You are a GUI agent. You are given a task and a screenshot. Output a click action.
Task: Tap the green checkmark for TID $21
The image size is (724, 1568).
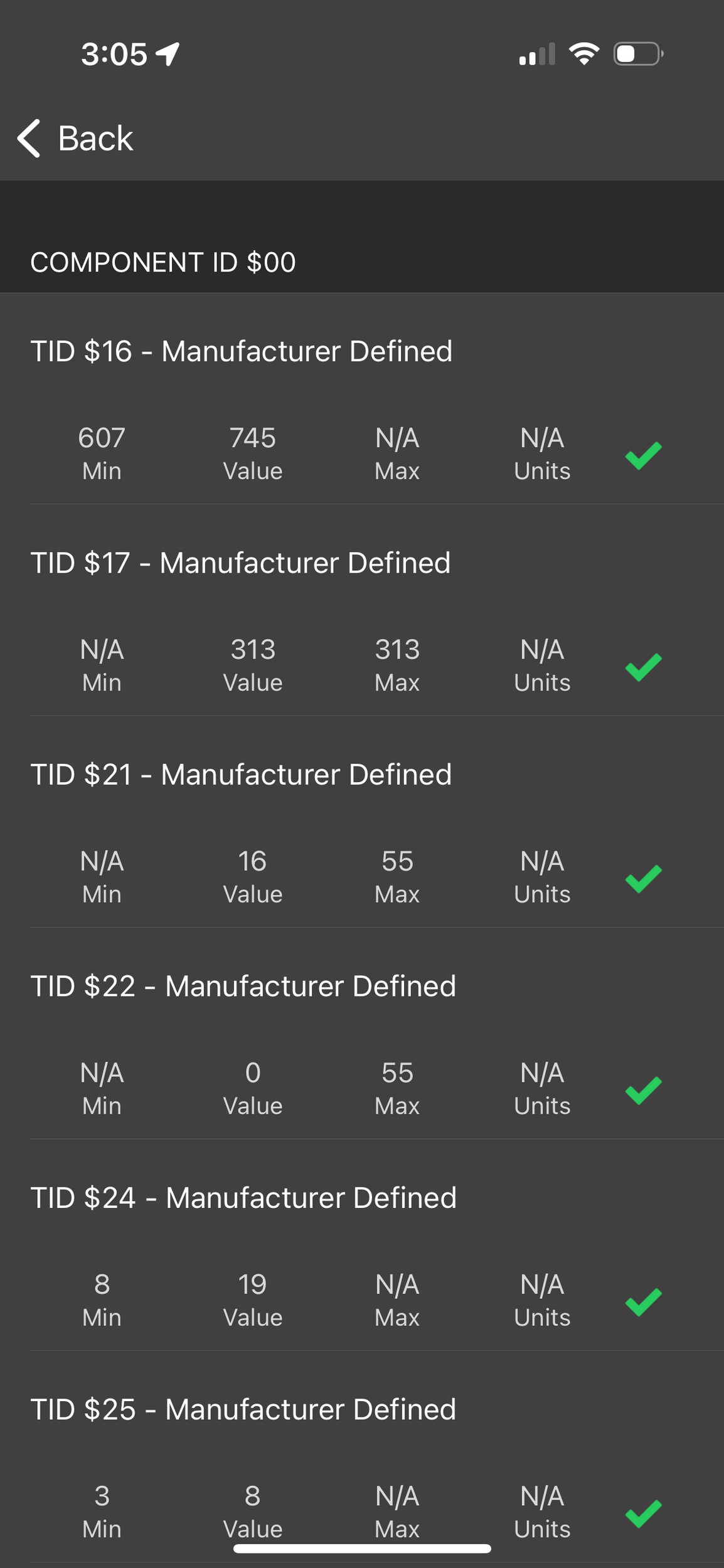point(644,878)
